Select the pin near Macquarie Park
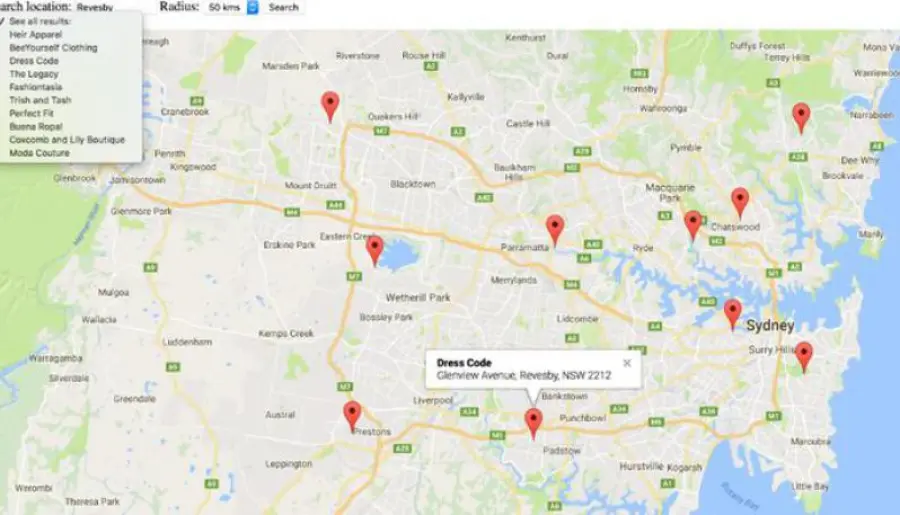The width and height of the screenshot is (900, 515). tap(693, 226)
